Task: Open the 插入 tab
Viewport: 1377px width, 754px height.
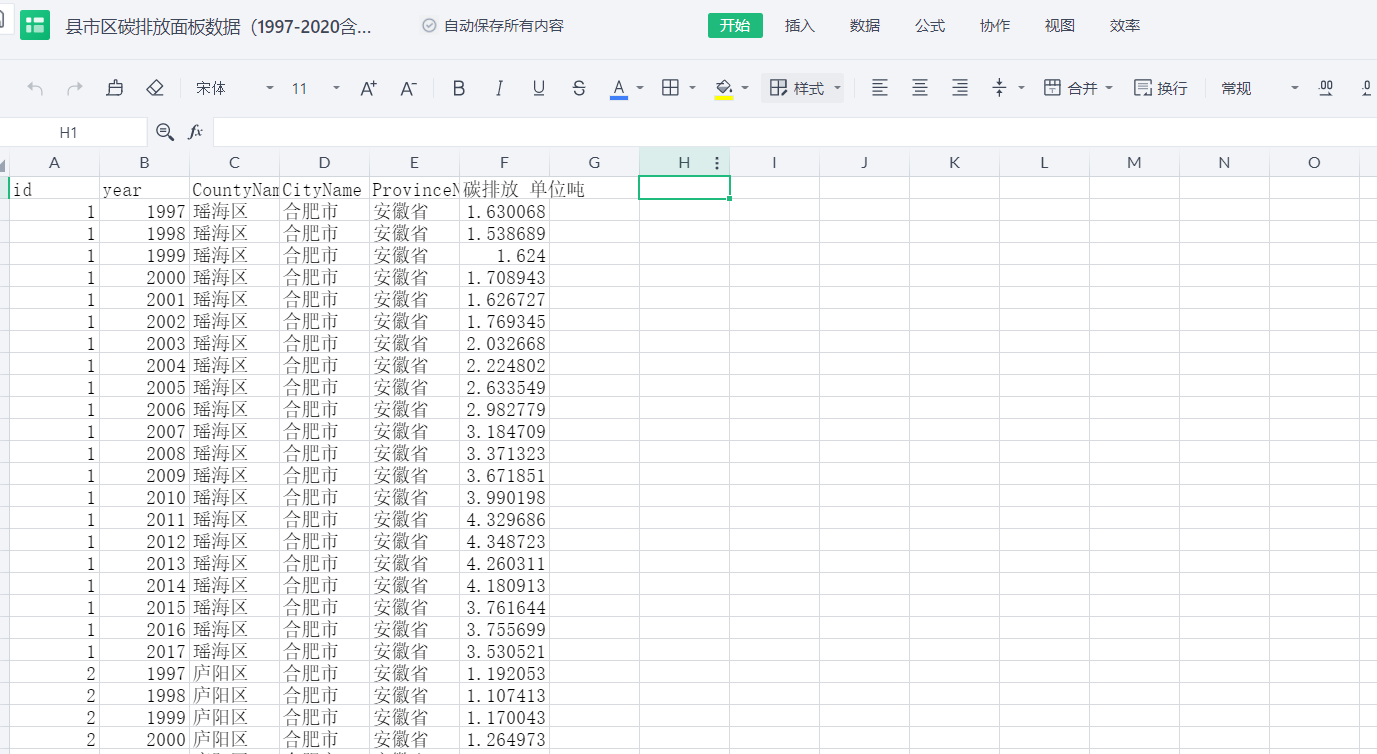Action: (x=800, y=26)
